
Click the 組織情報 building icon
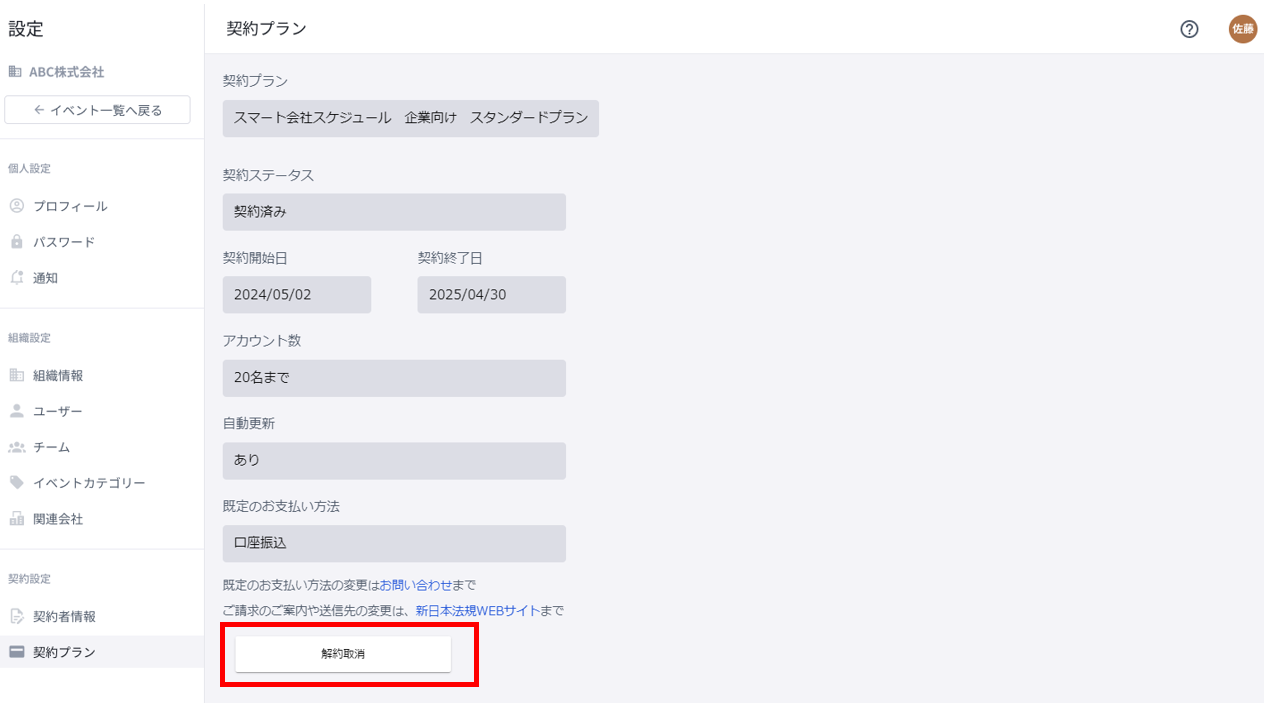[16, 375]
